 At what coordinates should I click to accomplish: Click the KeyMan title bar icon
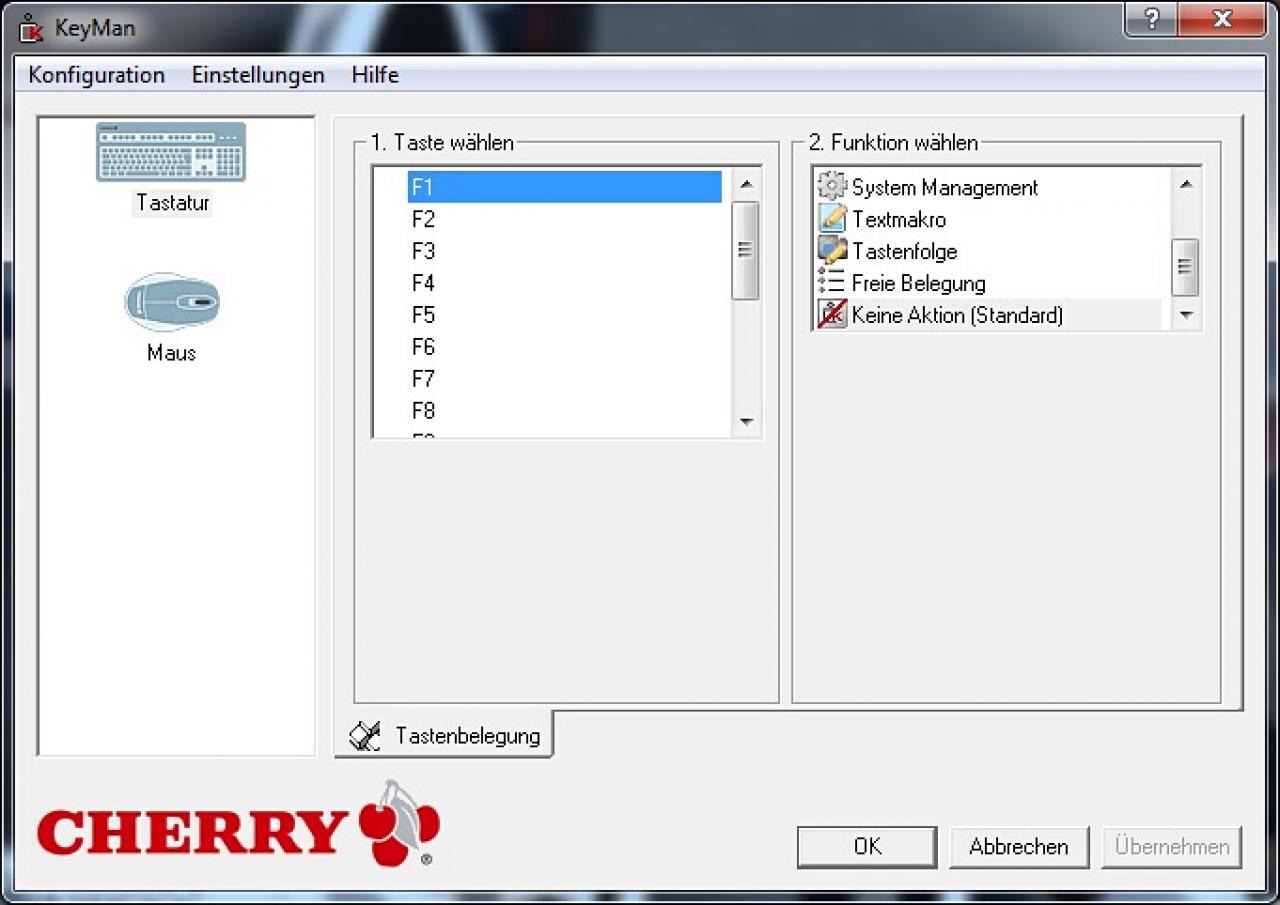32,28
